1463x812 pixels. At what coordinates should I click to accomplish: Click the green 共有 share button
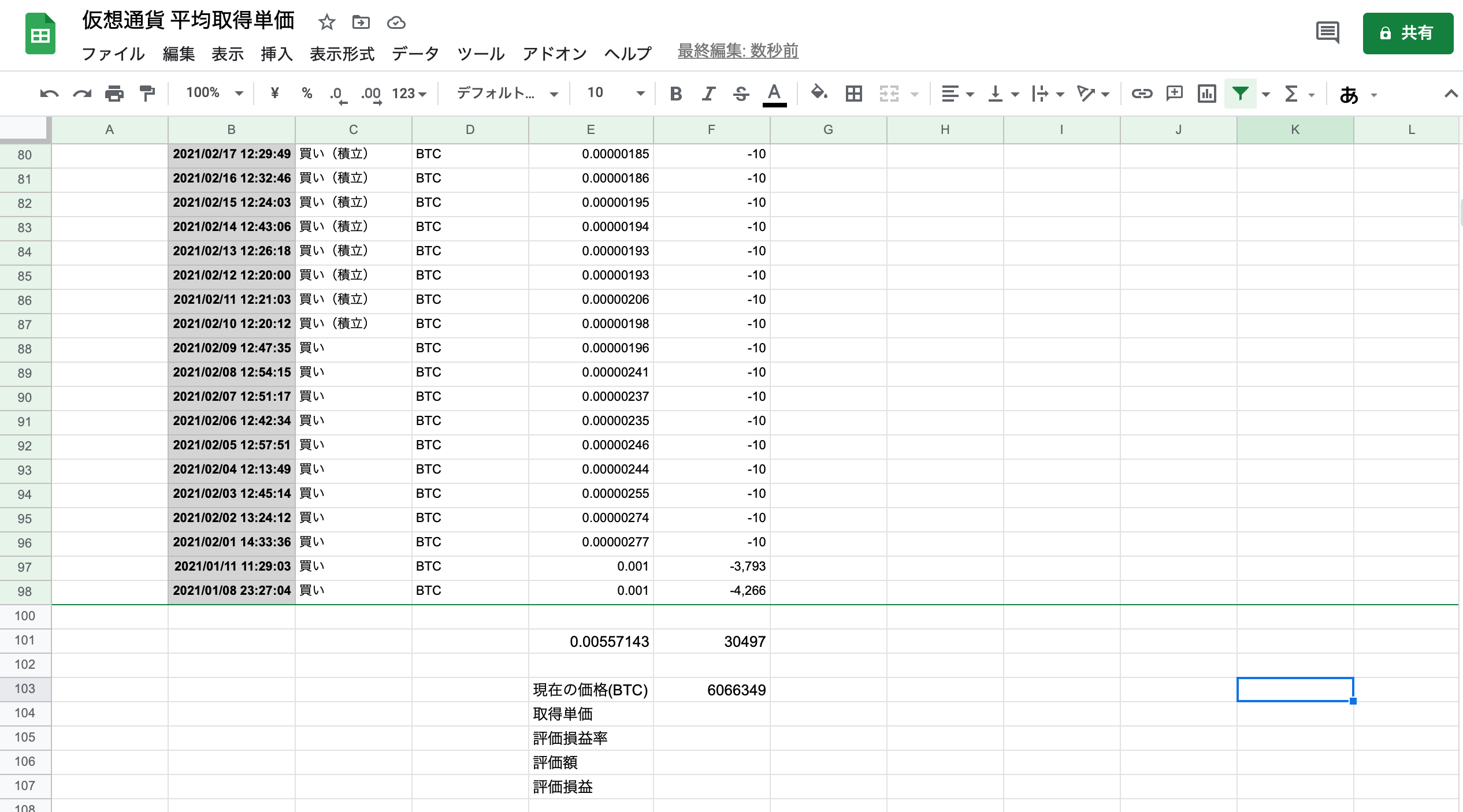[x=1408, y=33]
